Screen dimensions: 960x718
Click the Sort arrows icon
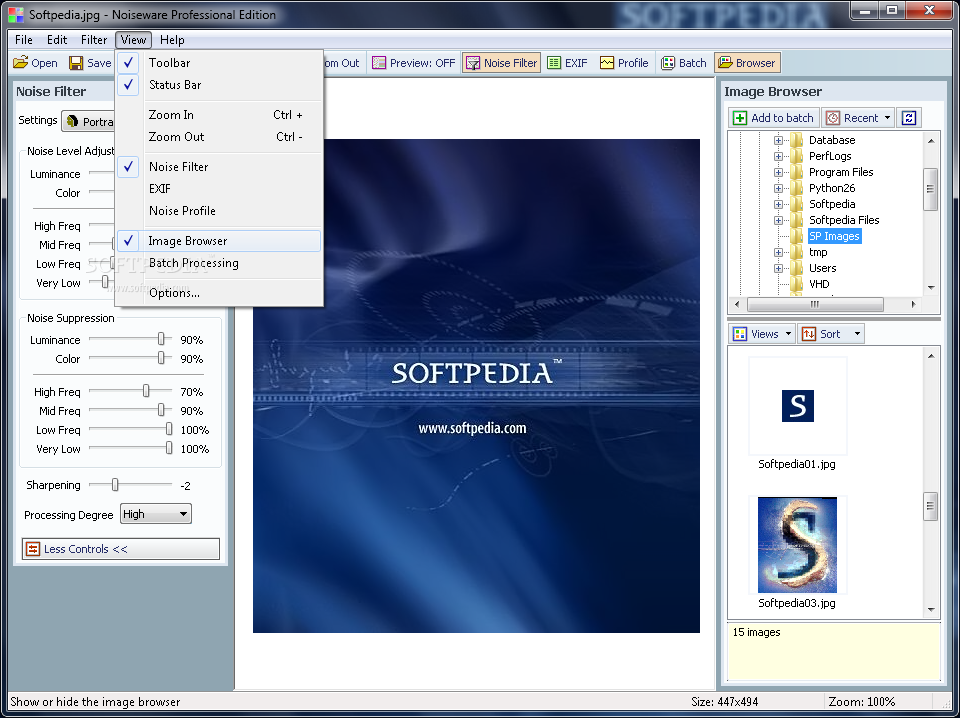809,334
